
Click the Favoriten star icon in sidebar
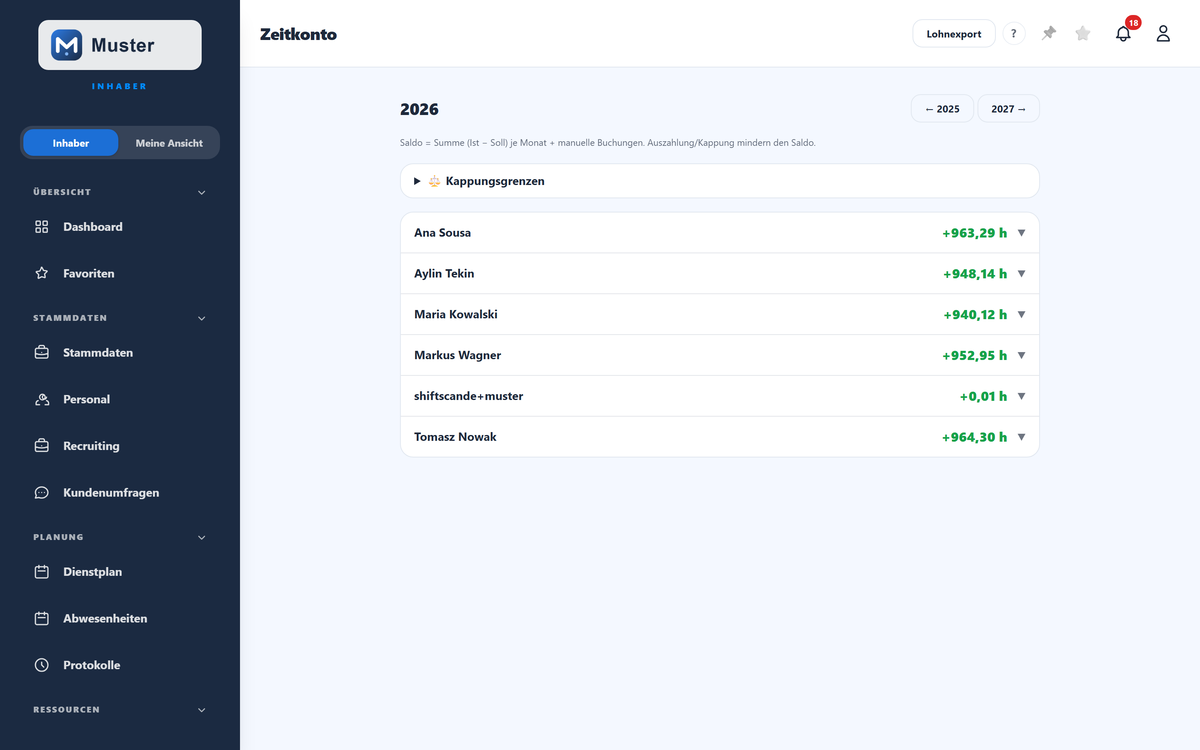(x=42, y=273)
